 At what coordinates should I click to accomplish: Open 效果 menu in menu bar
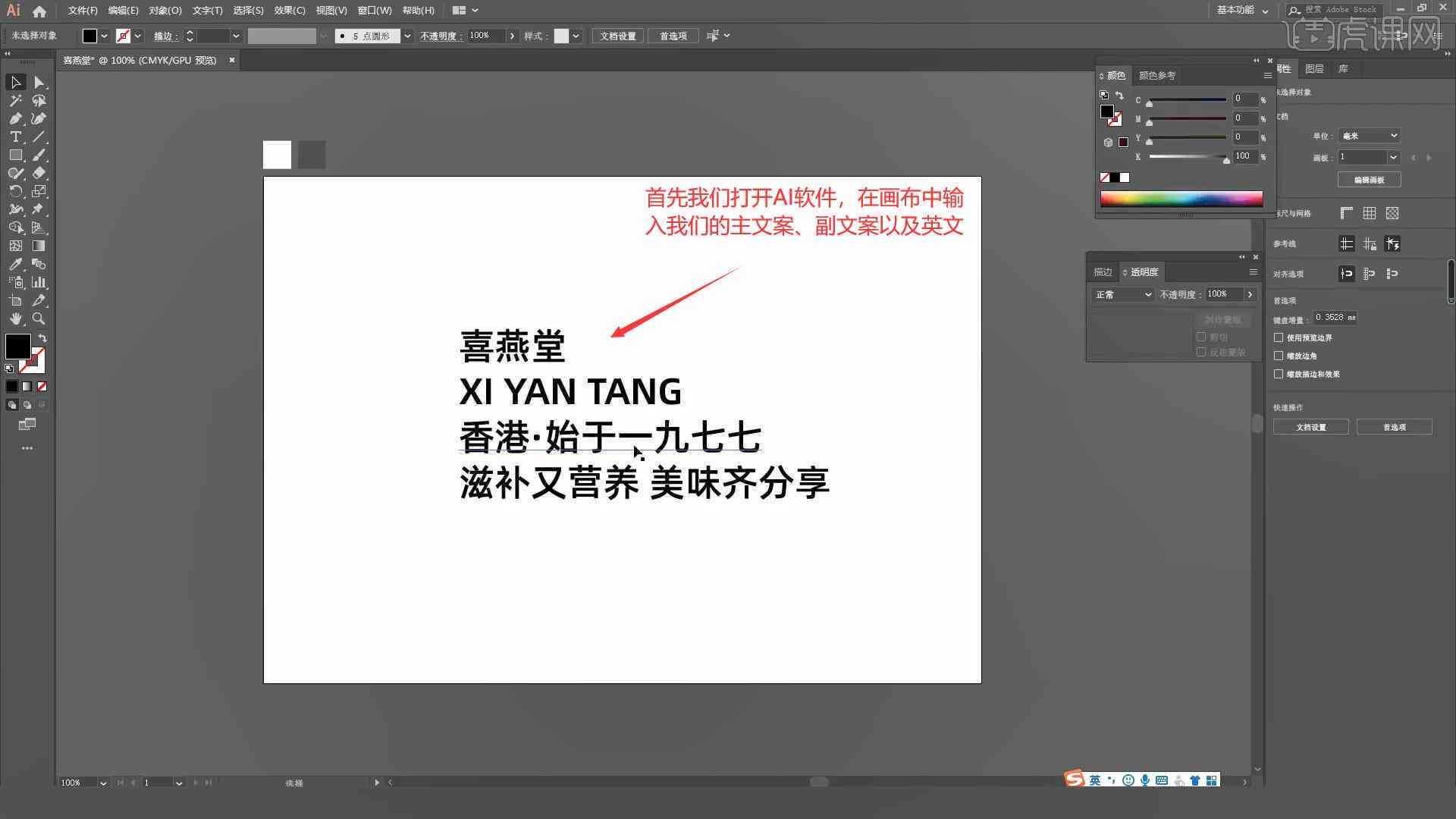[x=286, y=10]
